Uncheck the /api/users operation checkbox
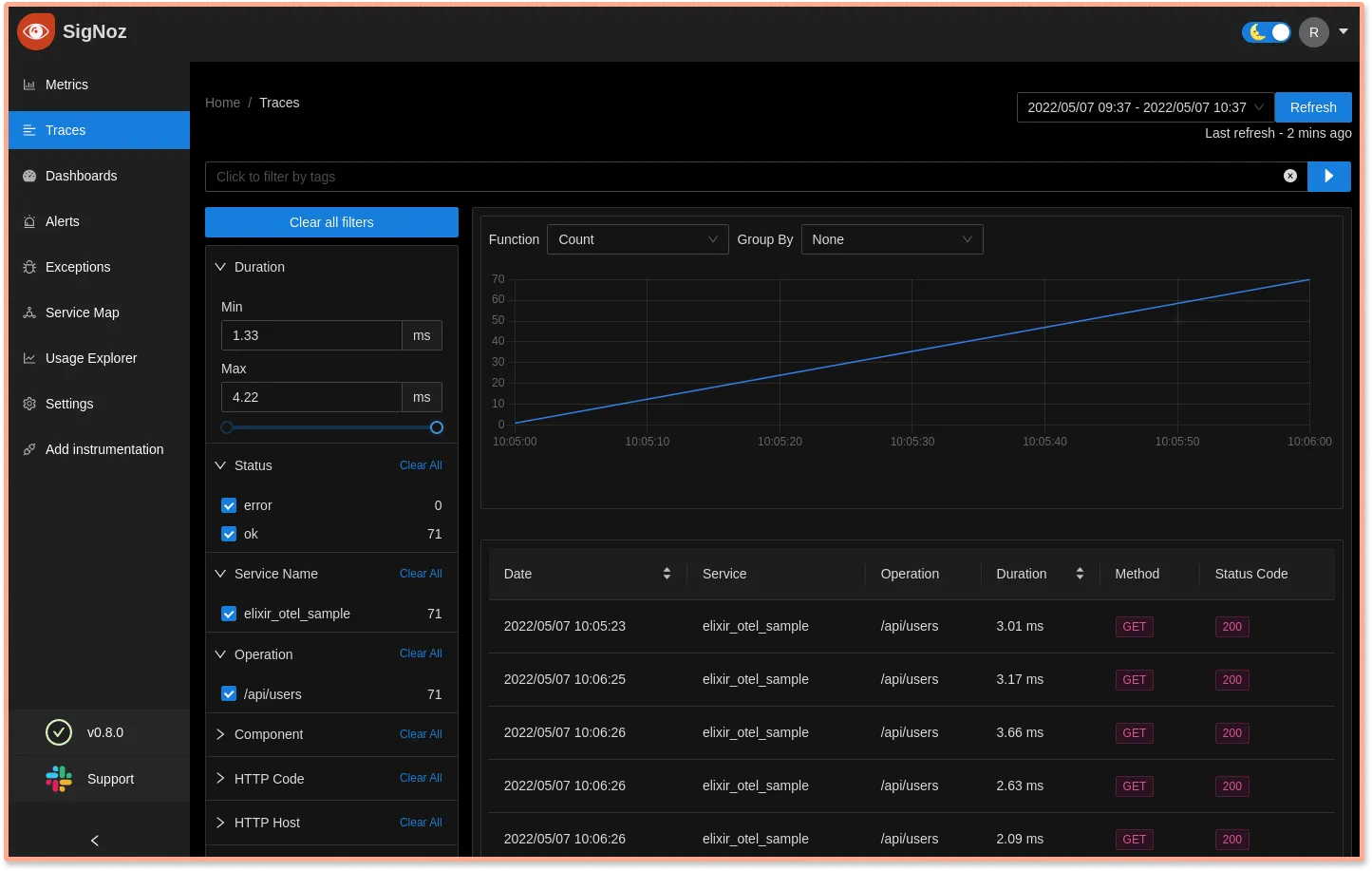 click(229, 694)
